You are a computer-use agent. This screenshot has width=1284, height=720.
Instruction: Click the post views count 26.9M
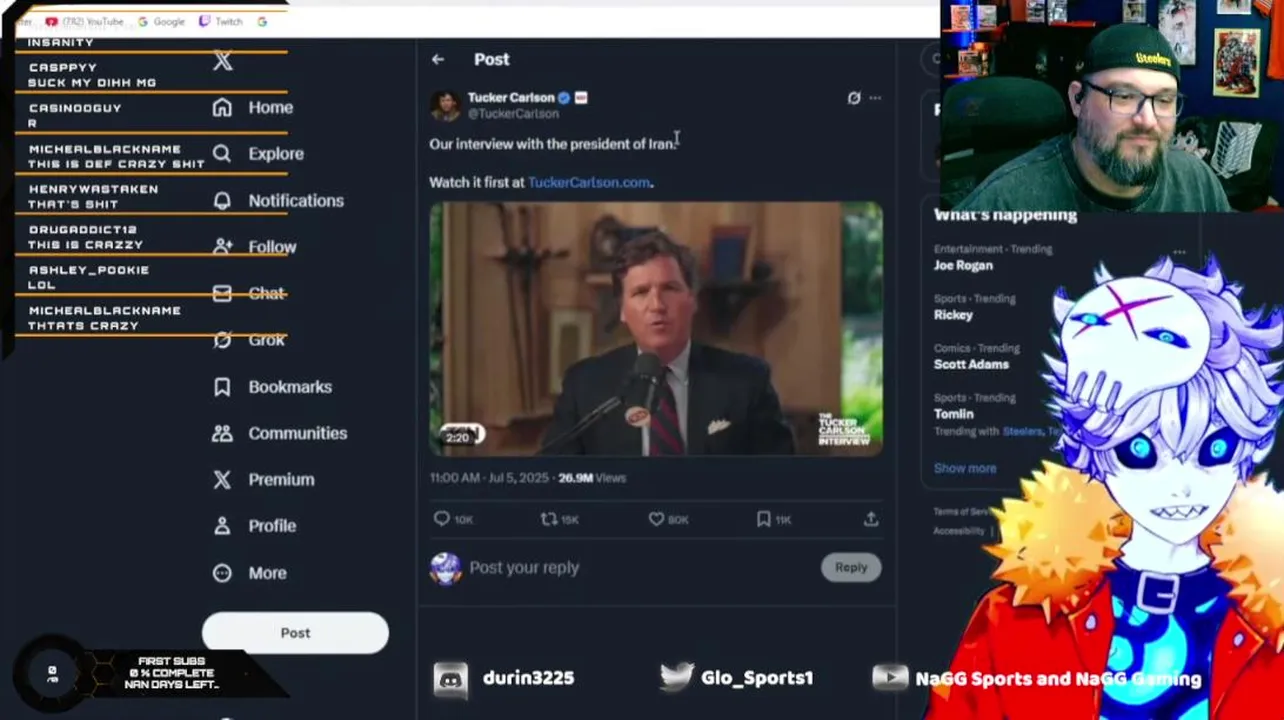(x=591, y=478)
